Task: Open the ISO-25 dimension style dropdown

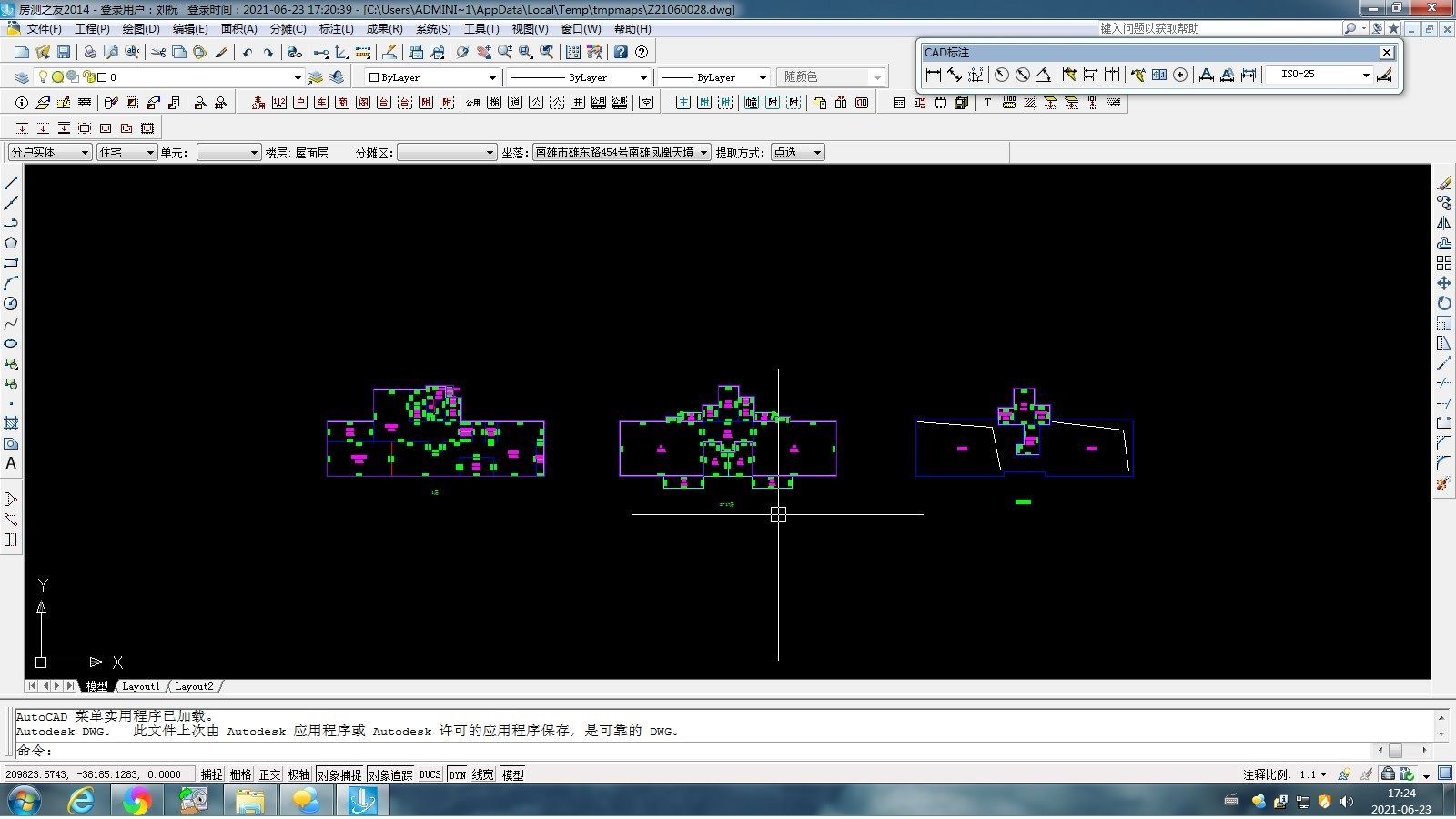Action: (1320, 75)
